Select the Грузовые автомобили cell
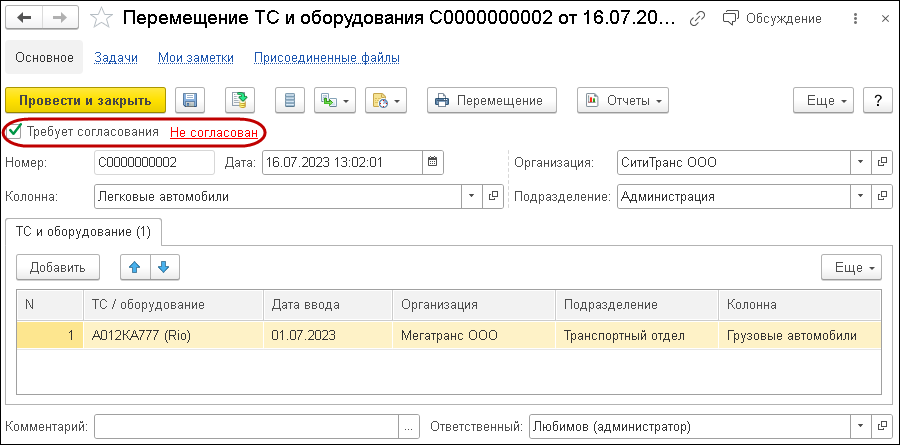900x445 pixels. tap(800, 335)
